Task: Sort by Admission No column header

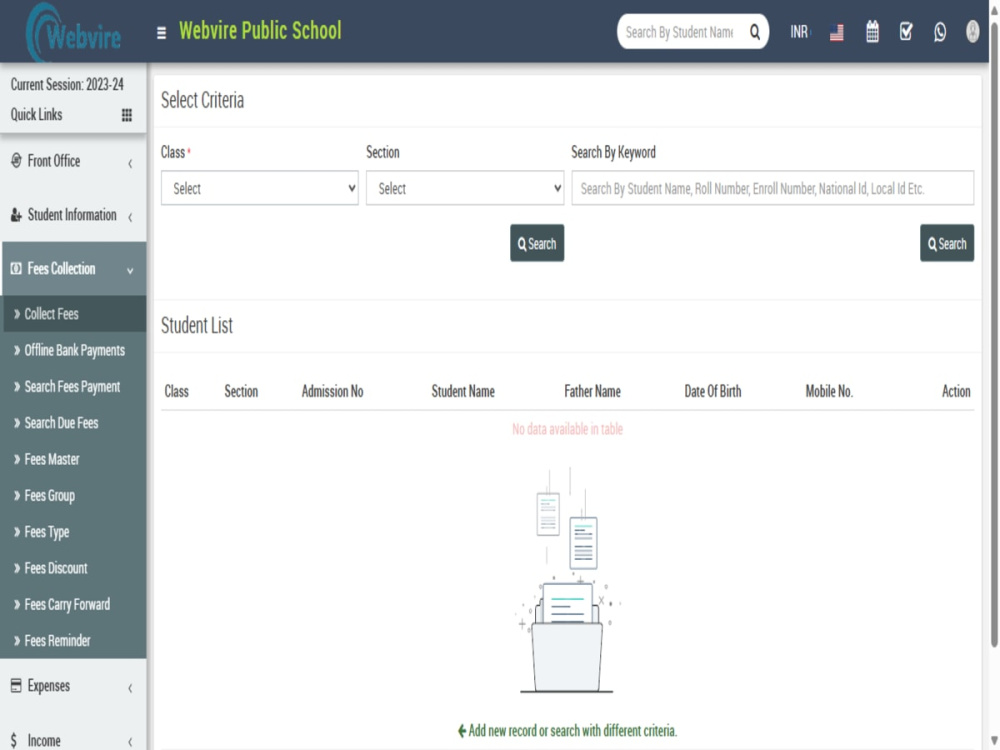Action: [332, 392]
